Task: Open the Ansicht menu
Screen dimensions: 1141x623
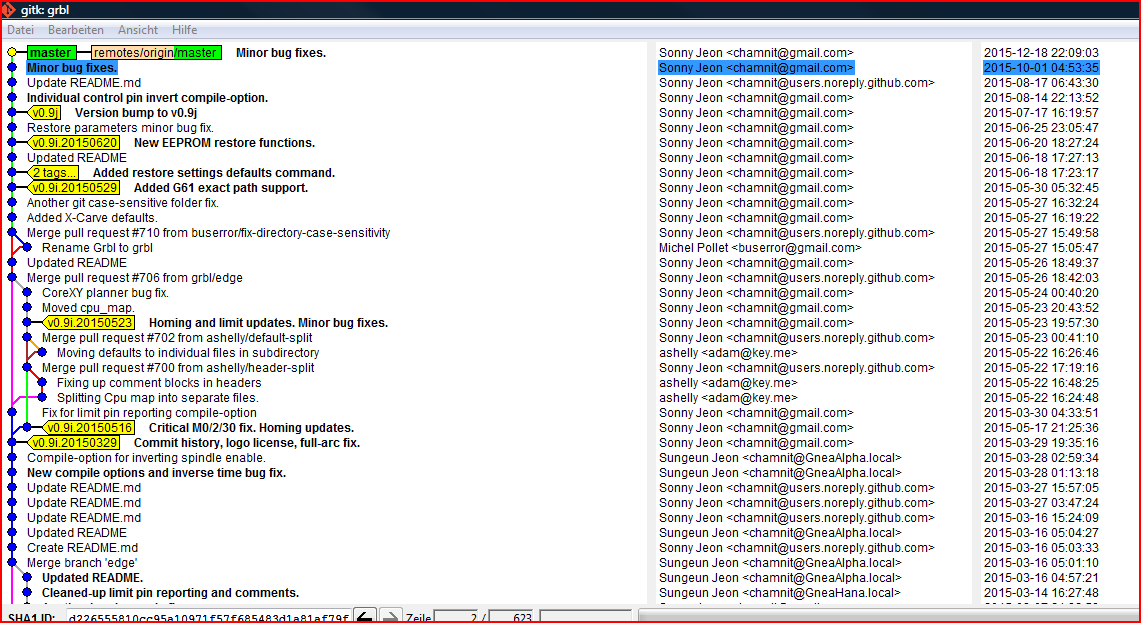Action: click(x=138, y=30)
